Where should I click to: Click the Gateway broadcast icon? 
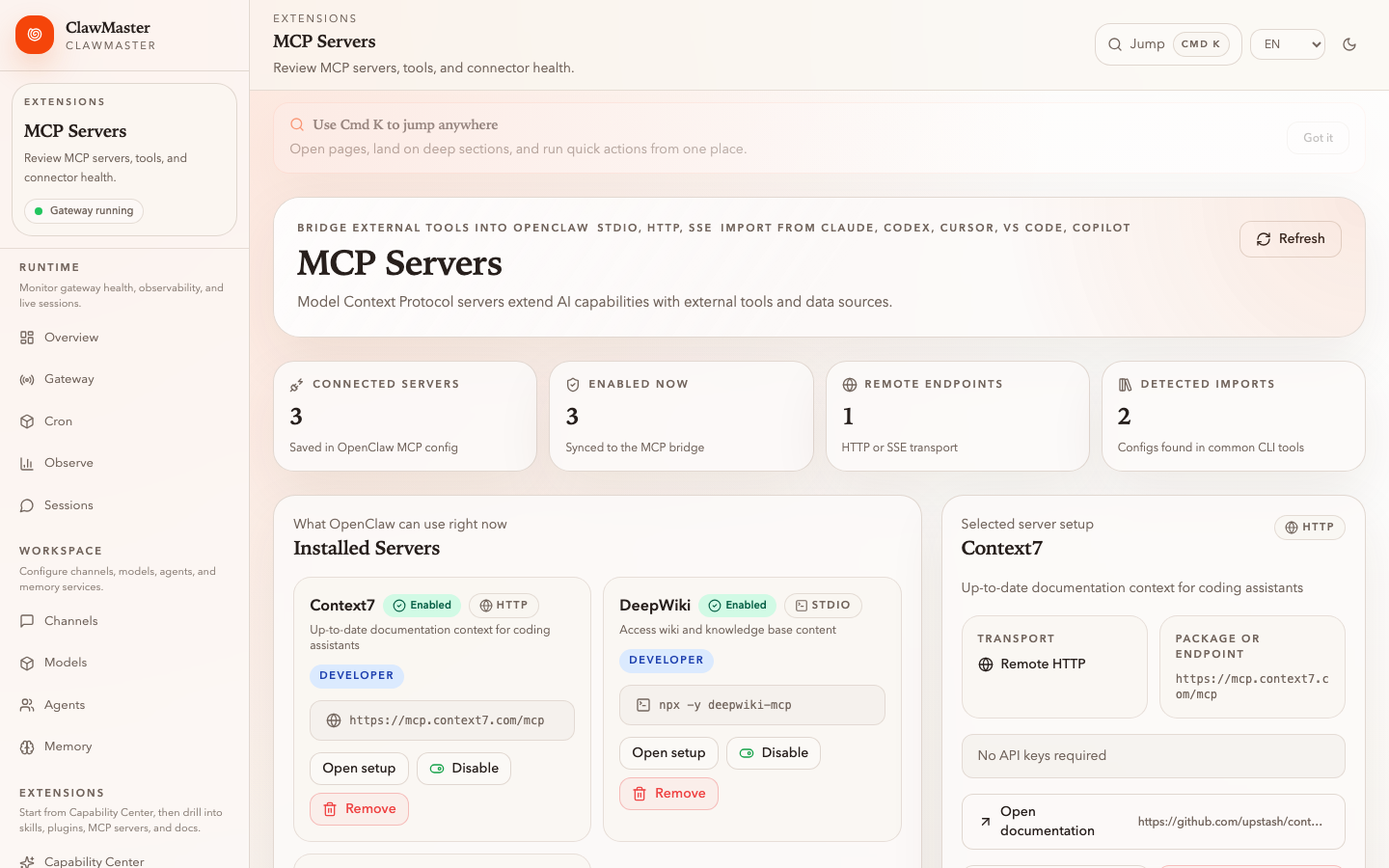(27, 380)
